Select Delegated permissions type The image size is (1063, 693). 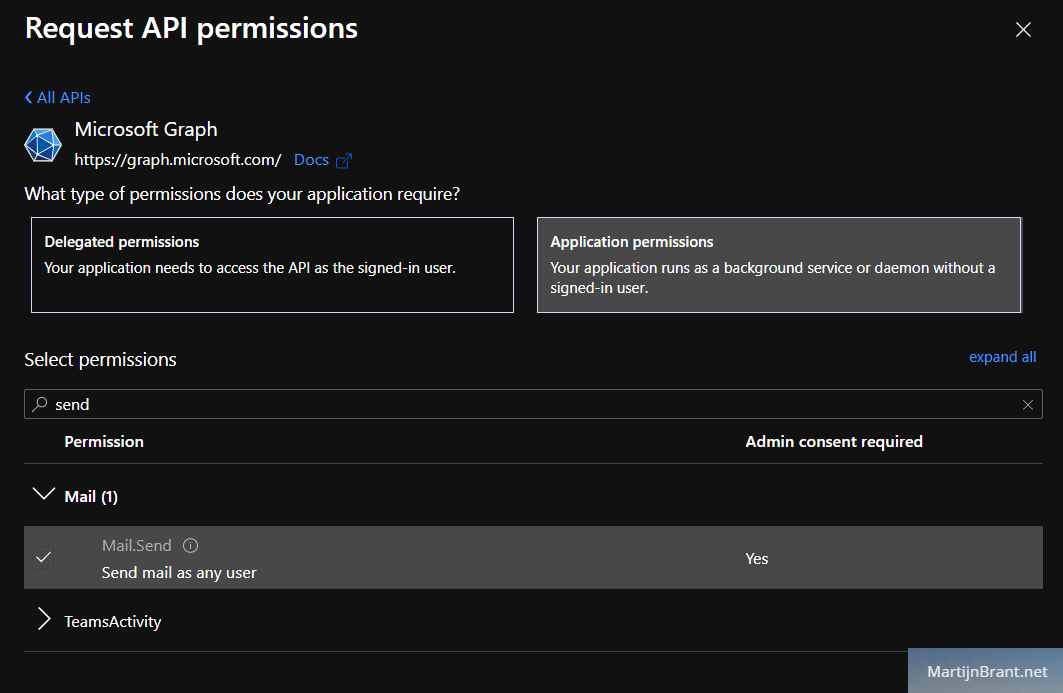pos(273,265)
